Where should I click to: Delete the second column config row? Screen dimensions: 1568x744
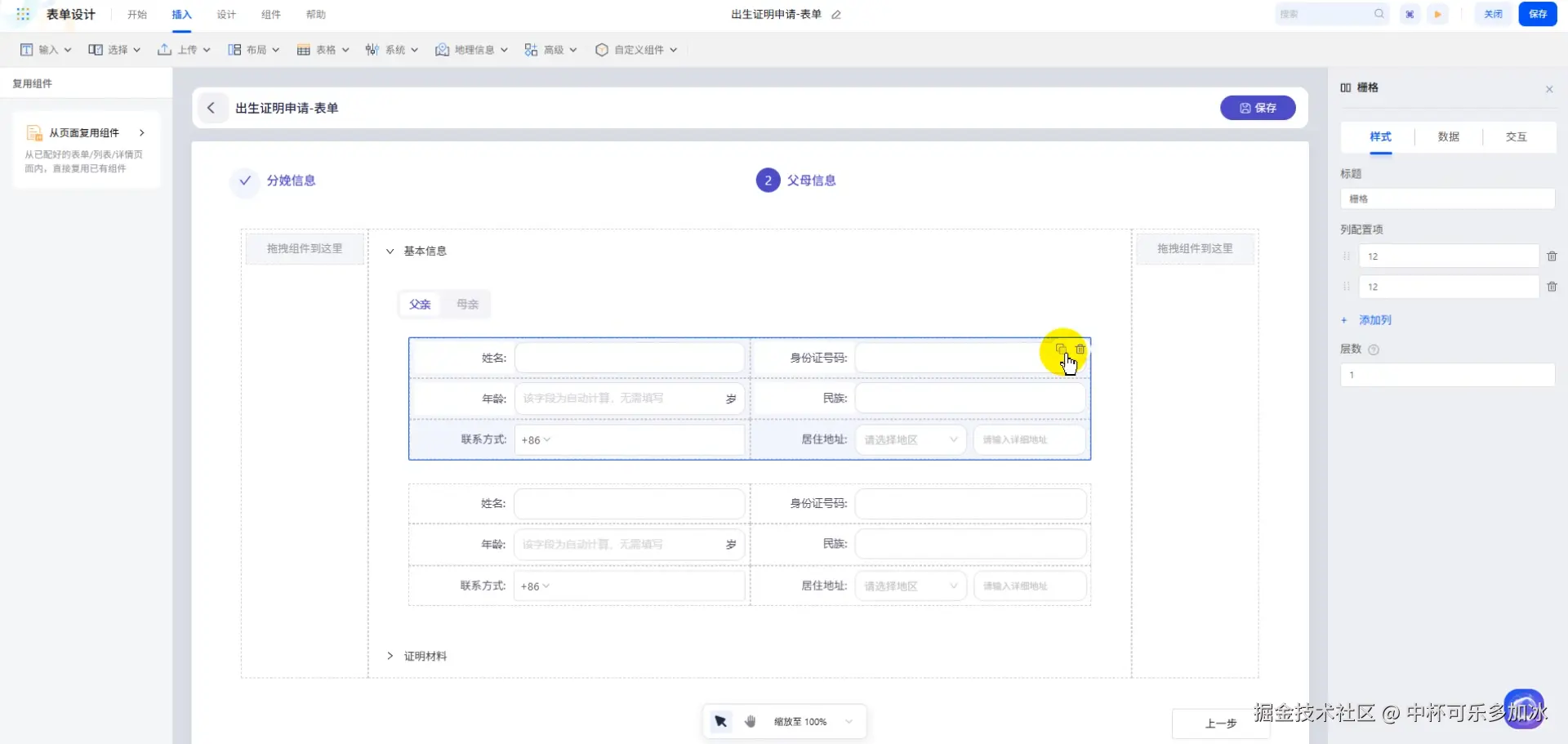tap(1552, 287)
